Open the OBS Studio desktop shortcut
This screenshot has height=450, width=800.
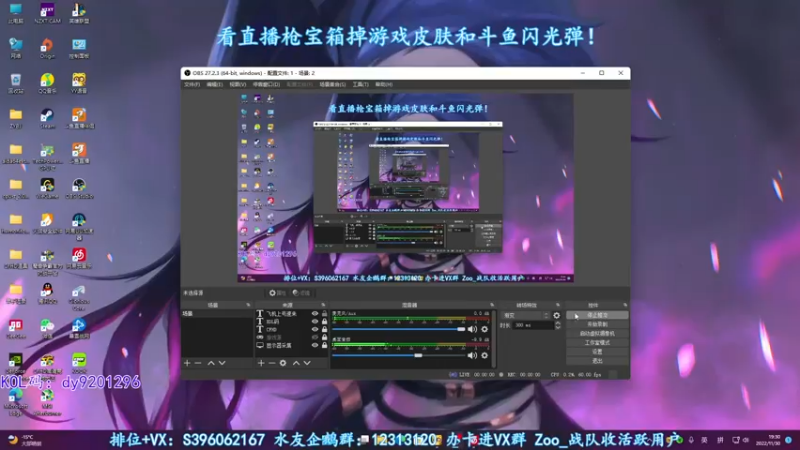tap(79, 188)
